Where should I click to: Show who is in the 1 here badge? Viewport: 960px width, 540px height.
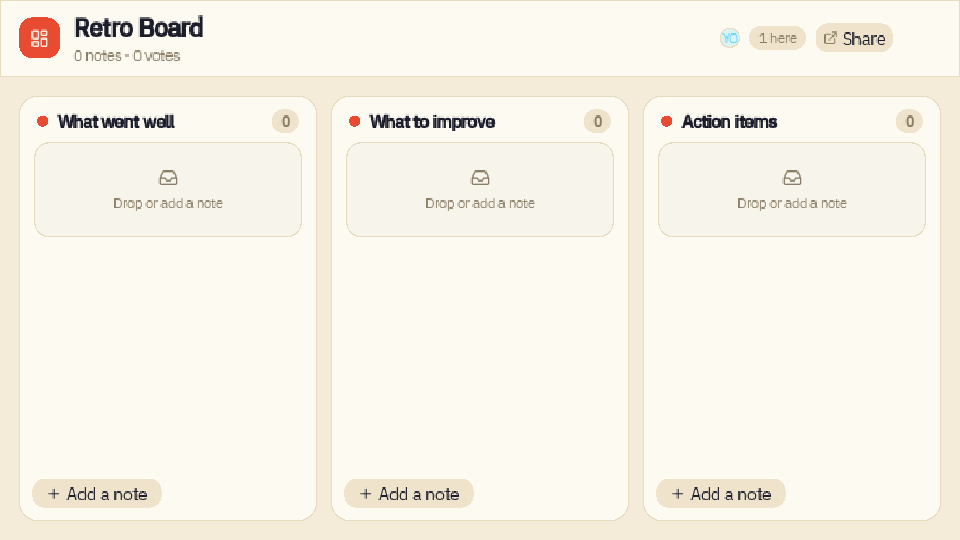coord(777,38)
